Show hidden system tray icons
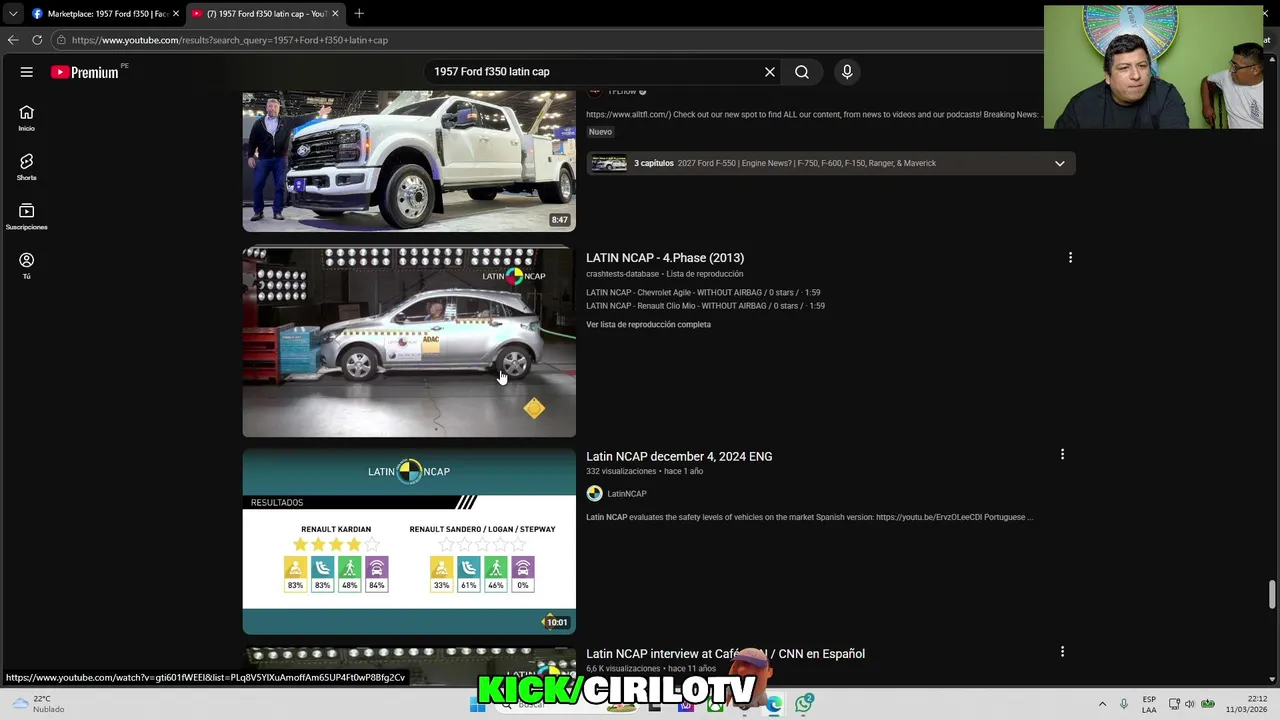The width and height of the screenshot is (1280, 720). [x=1102, y=704]
